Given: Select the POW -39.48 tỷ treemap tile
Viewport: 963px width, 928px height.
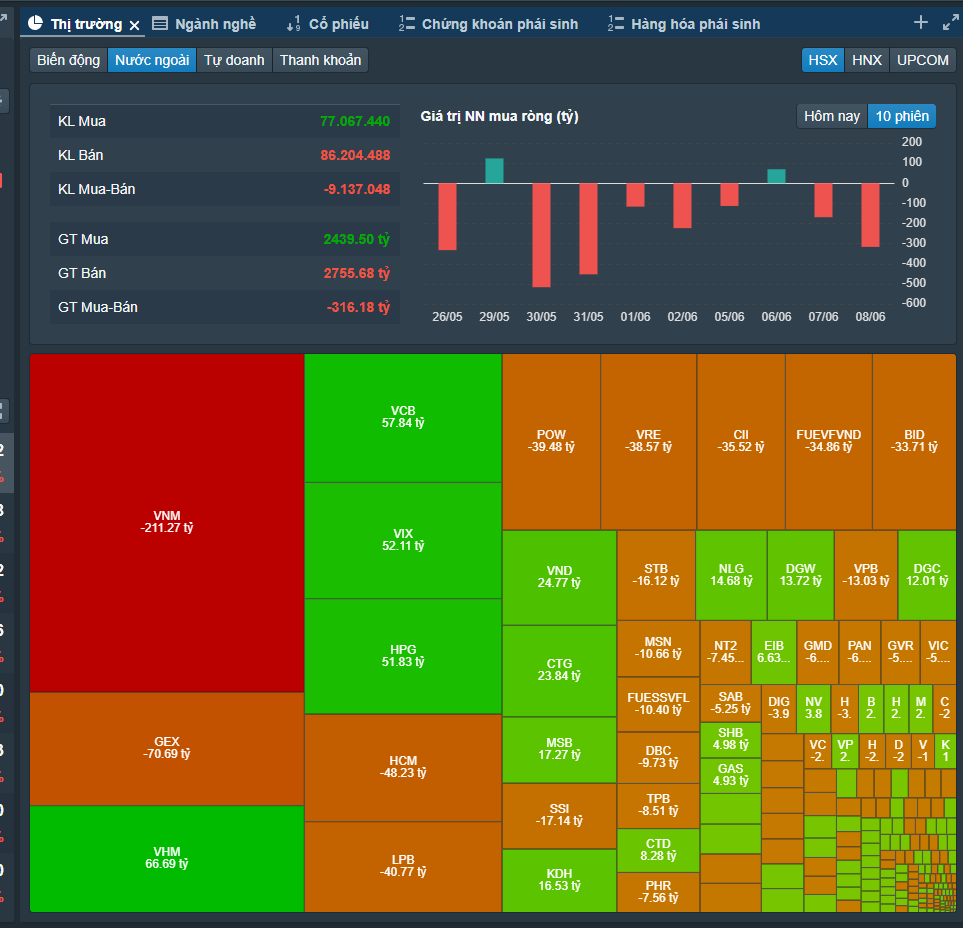Looking at the screenshot, I should coord(551,442).
